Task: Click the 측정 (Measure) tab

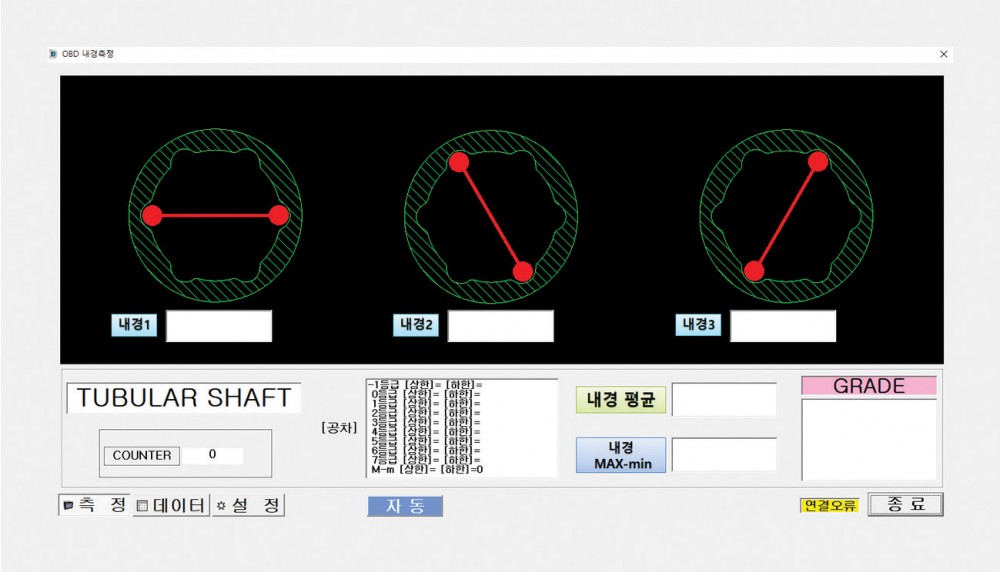Action: [95, 506]
